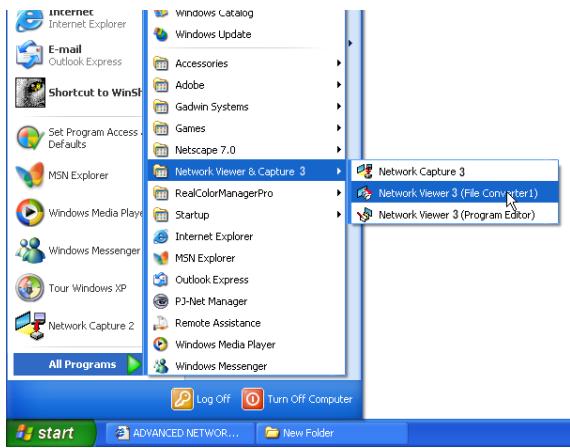Screen dimensions: 570x448
Task: Click the PJ-Net Manager text label
Action: [x=211, y=301]
